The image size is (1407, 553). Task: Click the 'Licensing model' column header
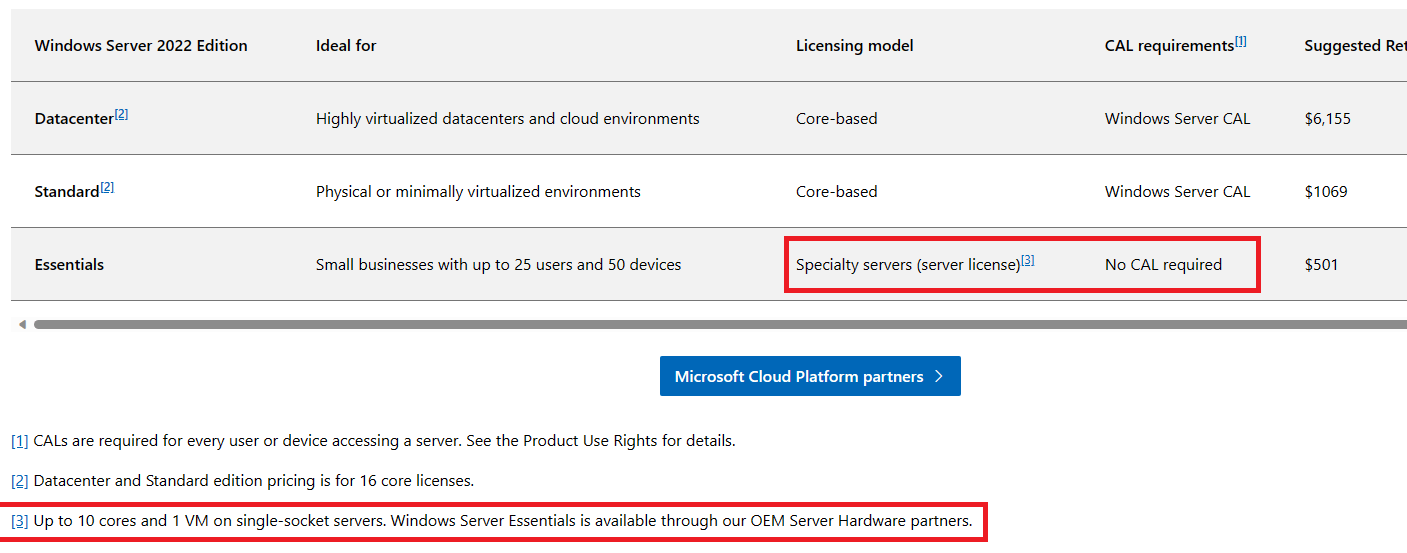tap(854, 46)
